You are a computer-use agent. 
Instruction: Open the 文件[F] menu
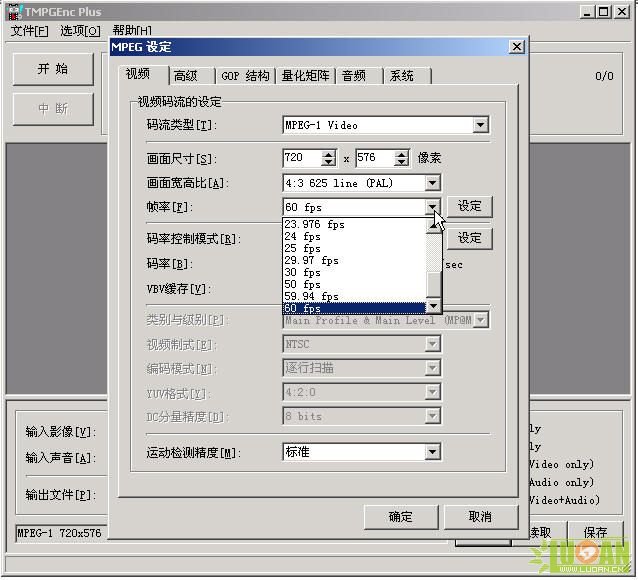click(x=29, y=31)
